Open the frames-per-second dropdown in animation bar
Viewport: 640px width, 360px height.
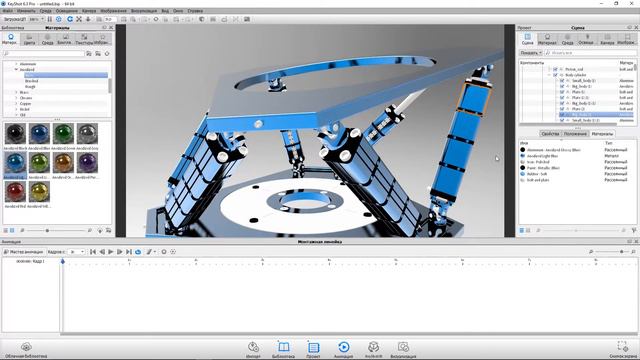76,252
